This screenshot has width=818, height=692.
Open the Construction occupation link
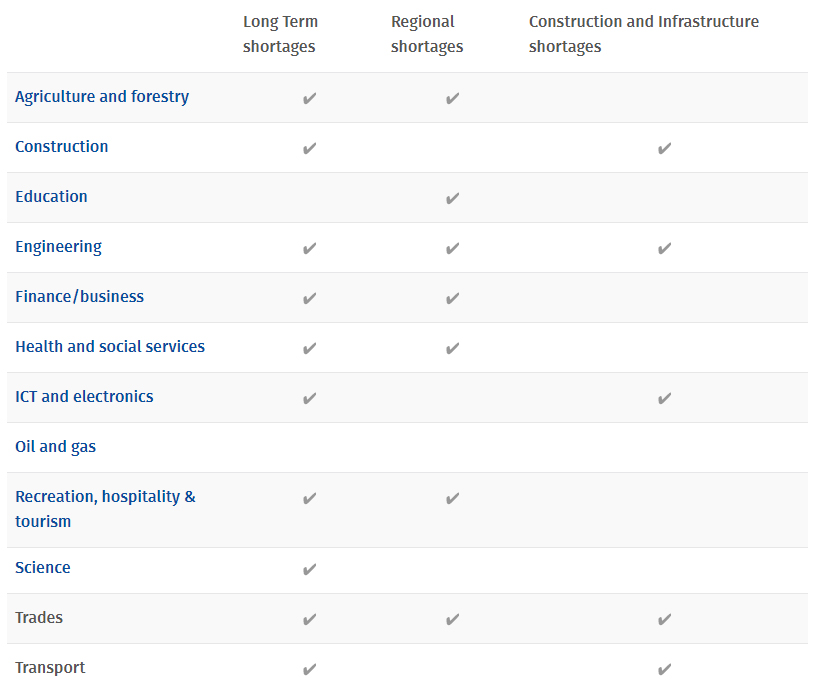tap(62, 147)
